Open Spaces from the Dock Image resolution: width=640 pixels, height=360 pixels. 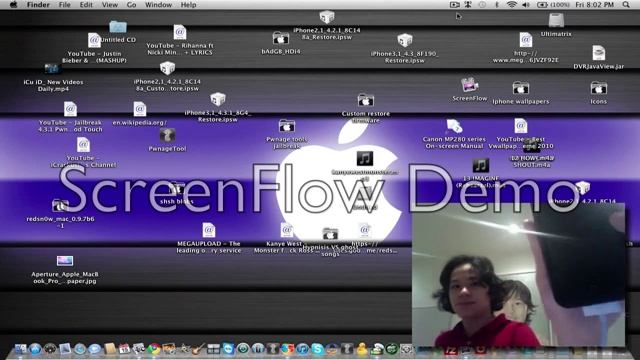[x=213, y=349]
